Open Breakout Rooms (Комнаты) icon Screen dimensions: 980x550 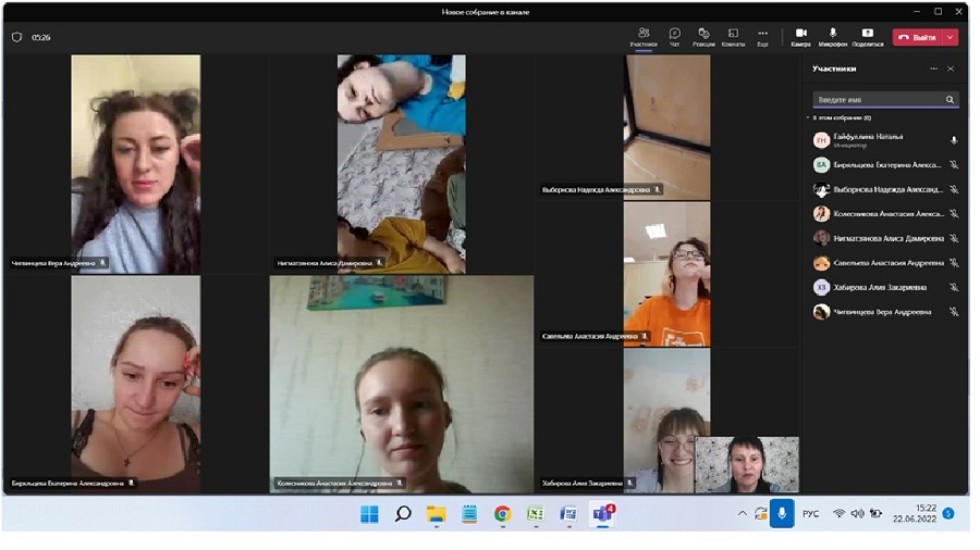coord(733,36)
